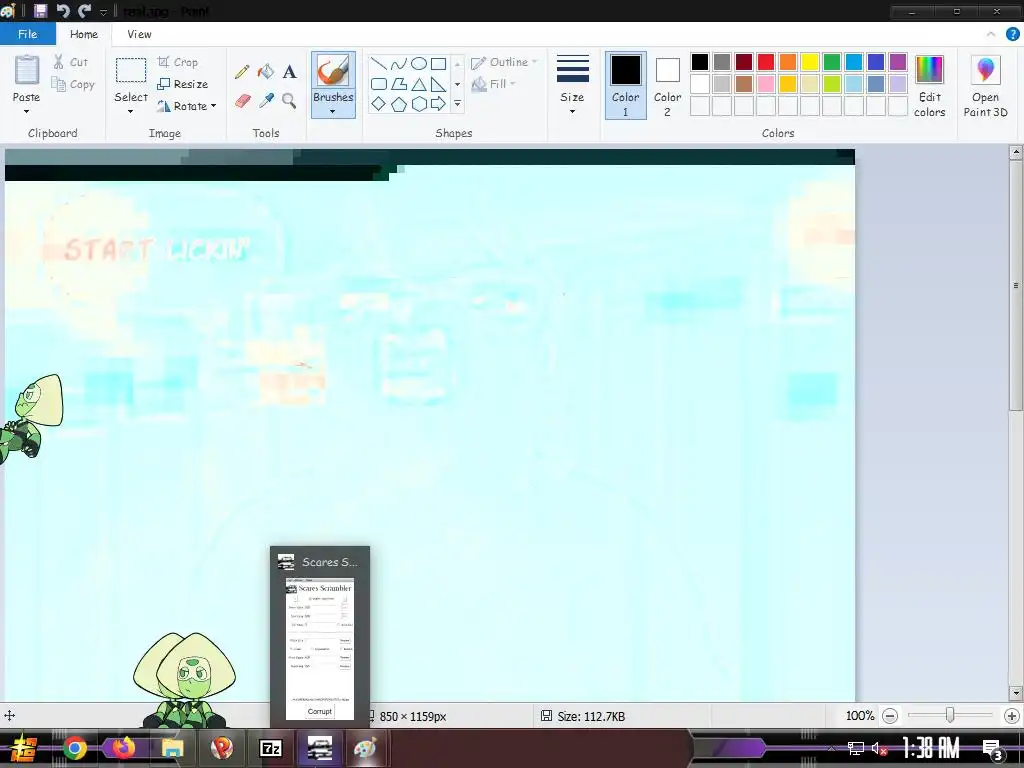
Task: Open 7-Zip from the taskbar
Action: coord(270,748)
